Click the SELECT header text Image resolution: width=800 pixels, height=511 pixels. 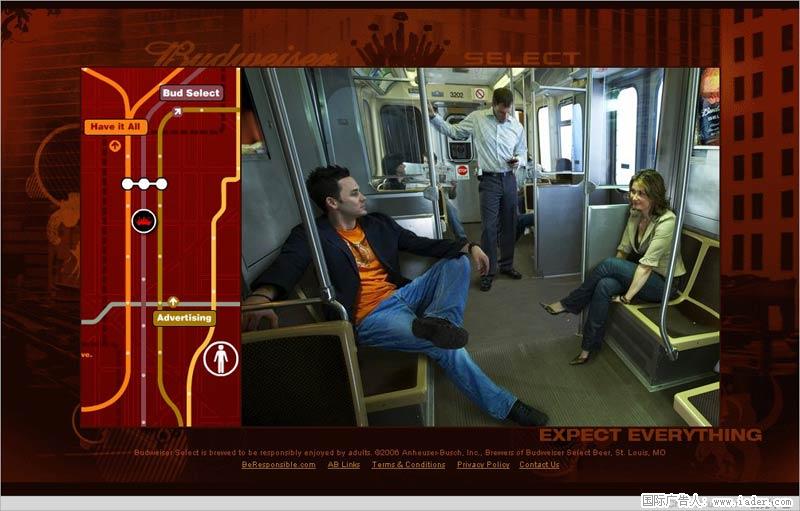522,59
